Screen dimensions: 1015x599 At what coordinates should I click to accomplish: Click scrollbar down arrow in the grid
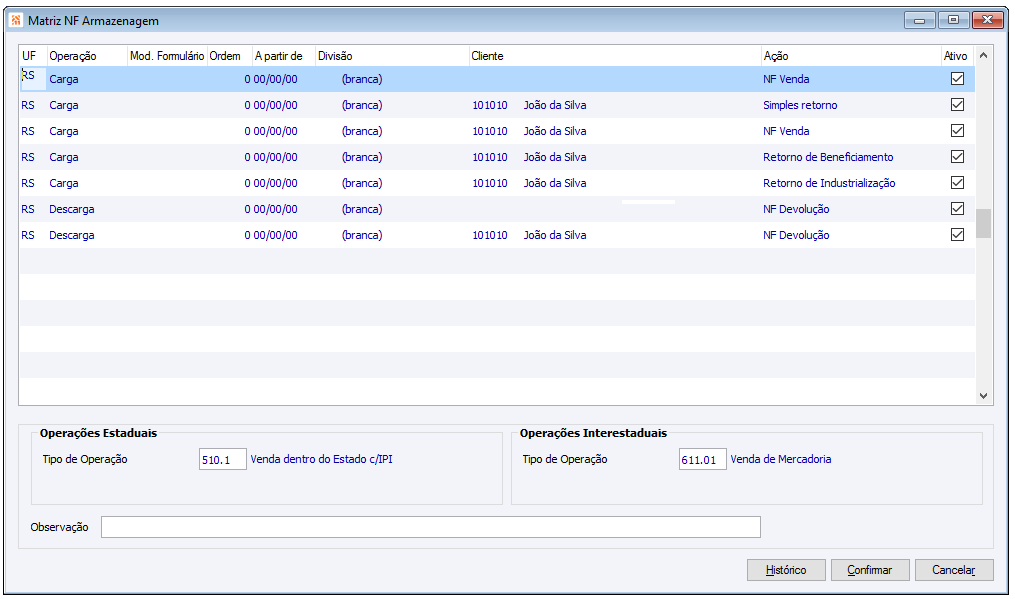tap(983, 396)
